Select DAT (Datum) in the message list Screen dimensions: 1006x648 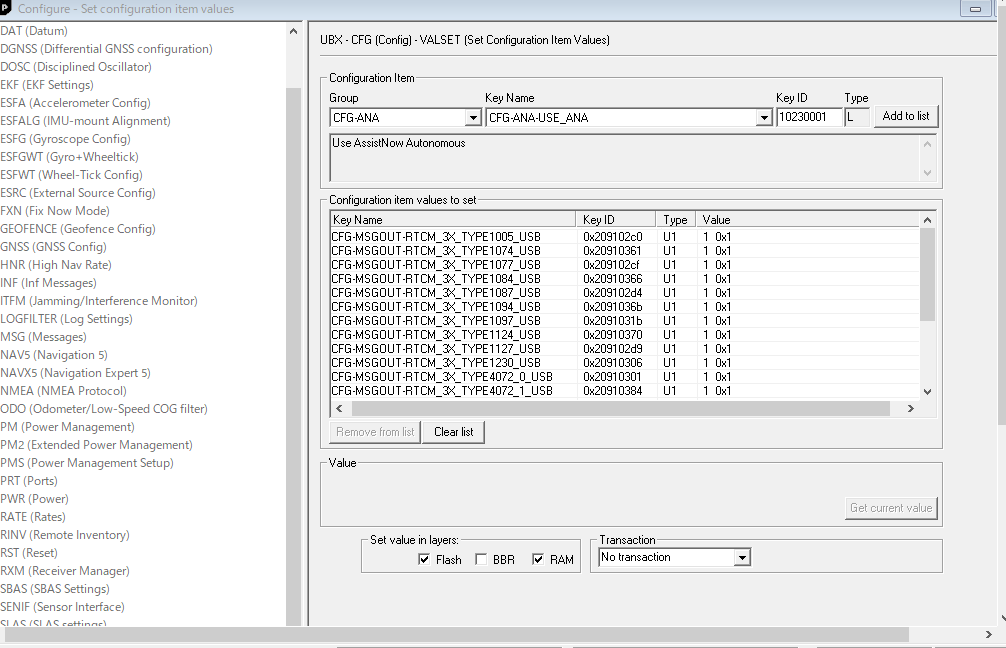pyautogui.click(x=34, y=31)
